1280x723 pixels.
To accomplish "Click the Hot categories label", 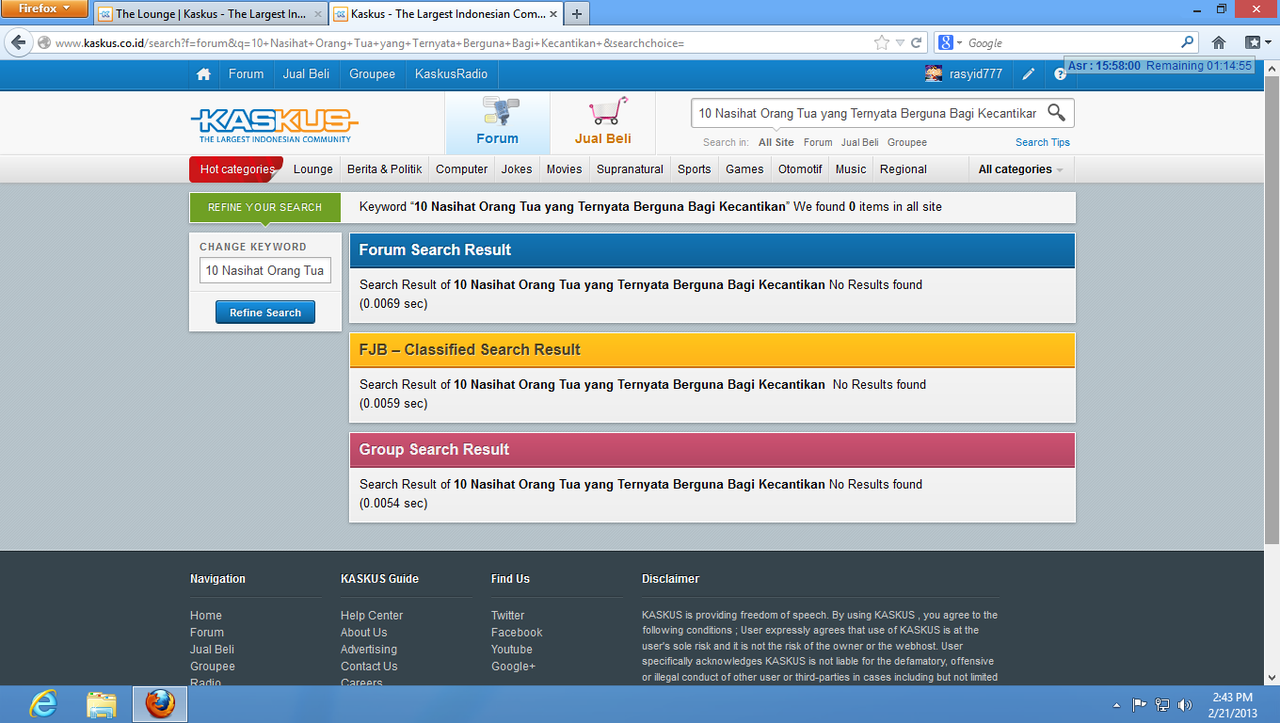I will [x=237, y=169].
